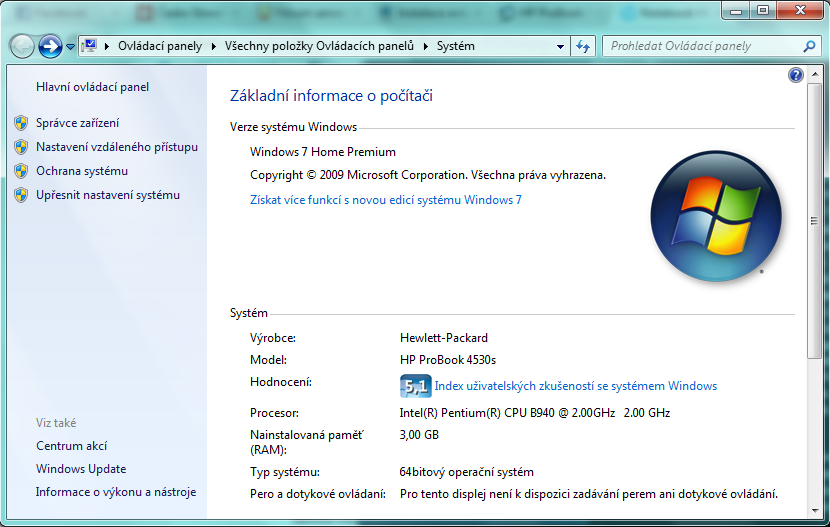Image resolution: width=830 pixels, height=527 pixels.
Task: Click the Windows logo orb image
Action: [x=716, y=216]
